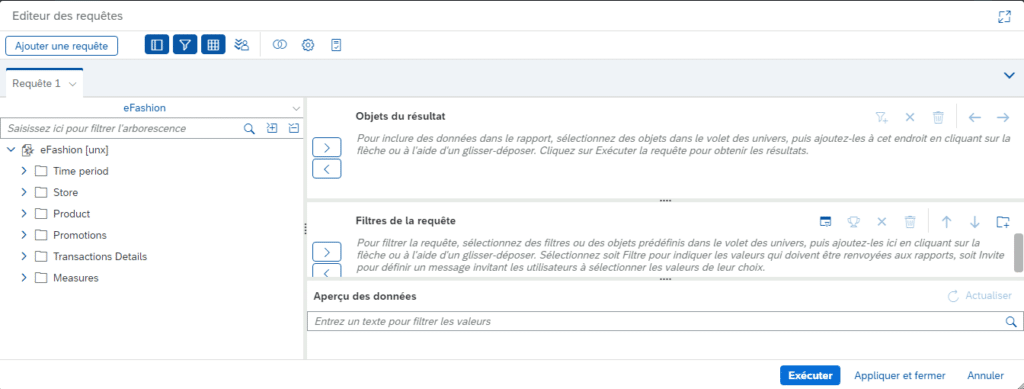Expand the Transactions Details folder
Image resolution: width=1024 pixels, height=389 pixels.
point(24,257)
